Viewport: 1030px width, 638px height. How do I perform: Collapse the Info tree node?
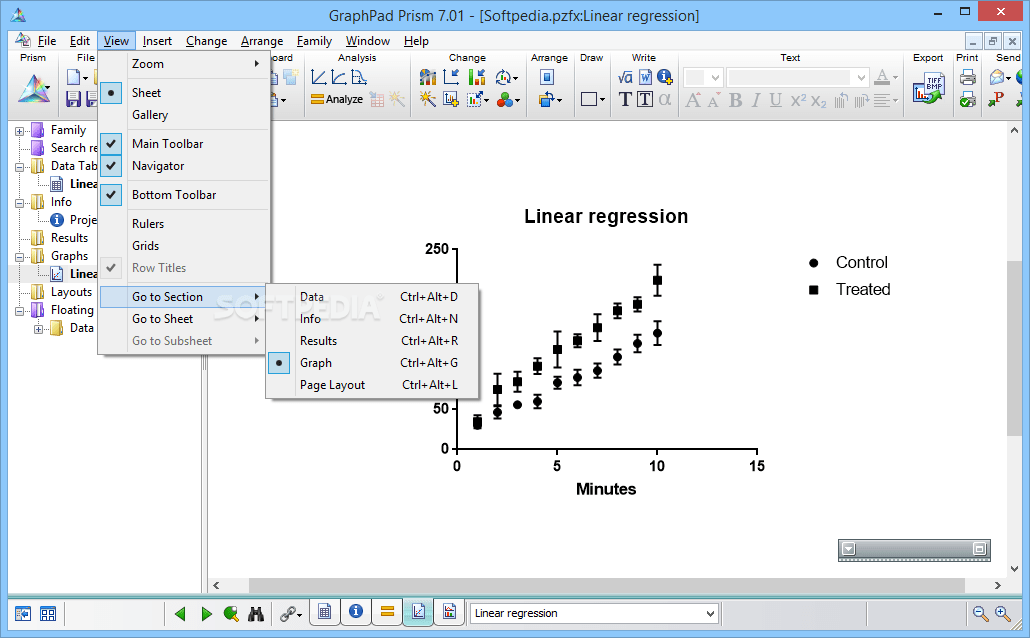tap(20, 203)
